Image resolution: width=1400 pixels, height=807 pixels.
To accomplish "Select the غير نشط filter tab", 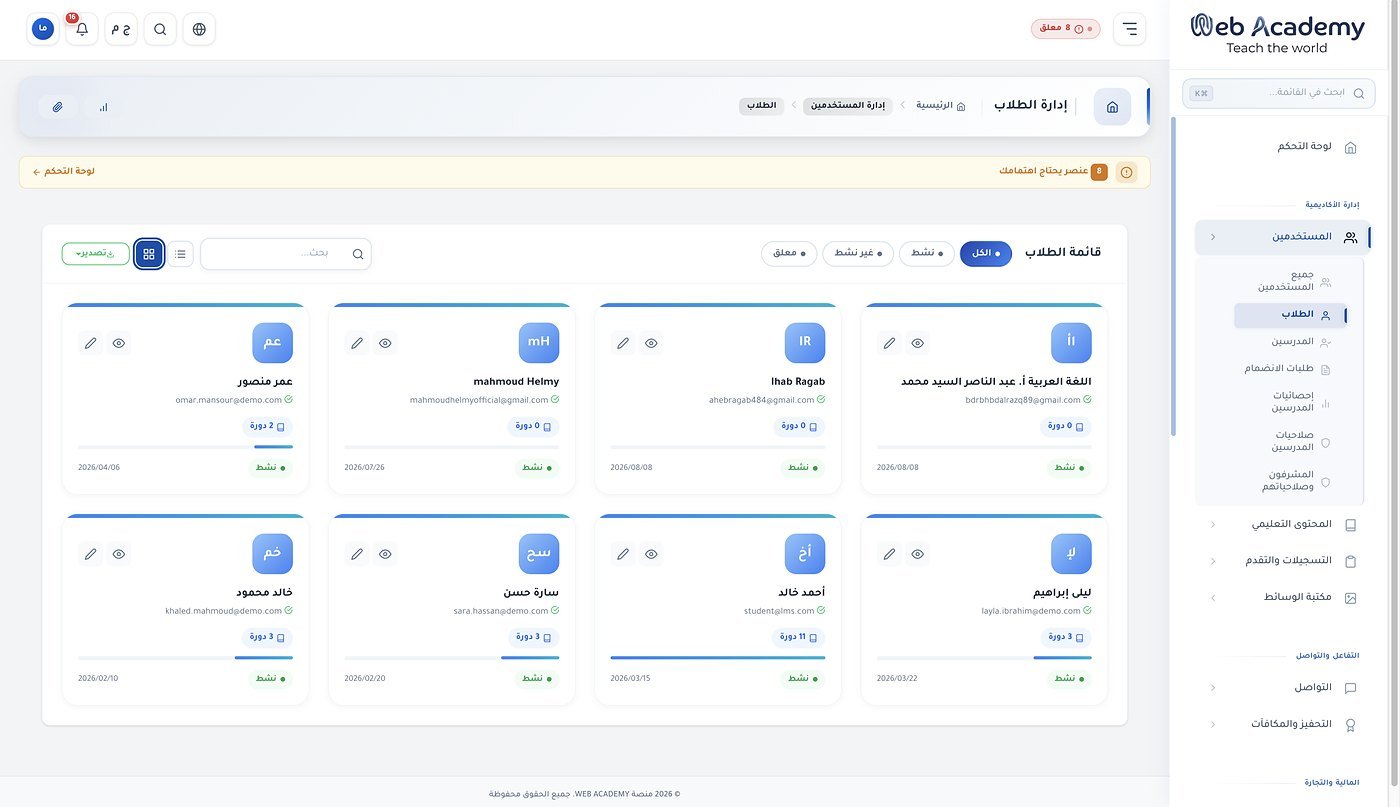I will pyautogui.click(x=858, y=254).
